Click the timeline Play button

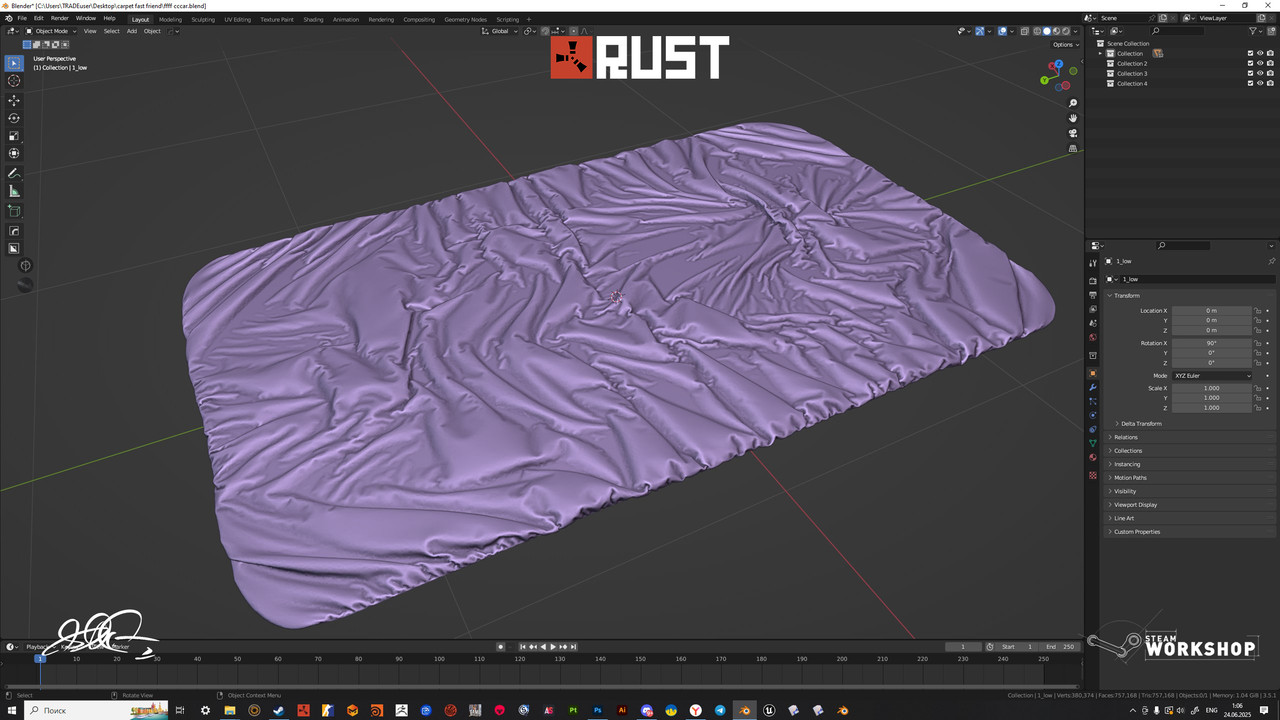click(553, 647)
